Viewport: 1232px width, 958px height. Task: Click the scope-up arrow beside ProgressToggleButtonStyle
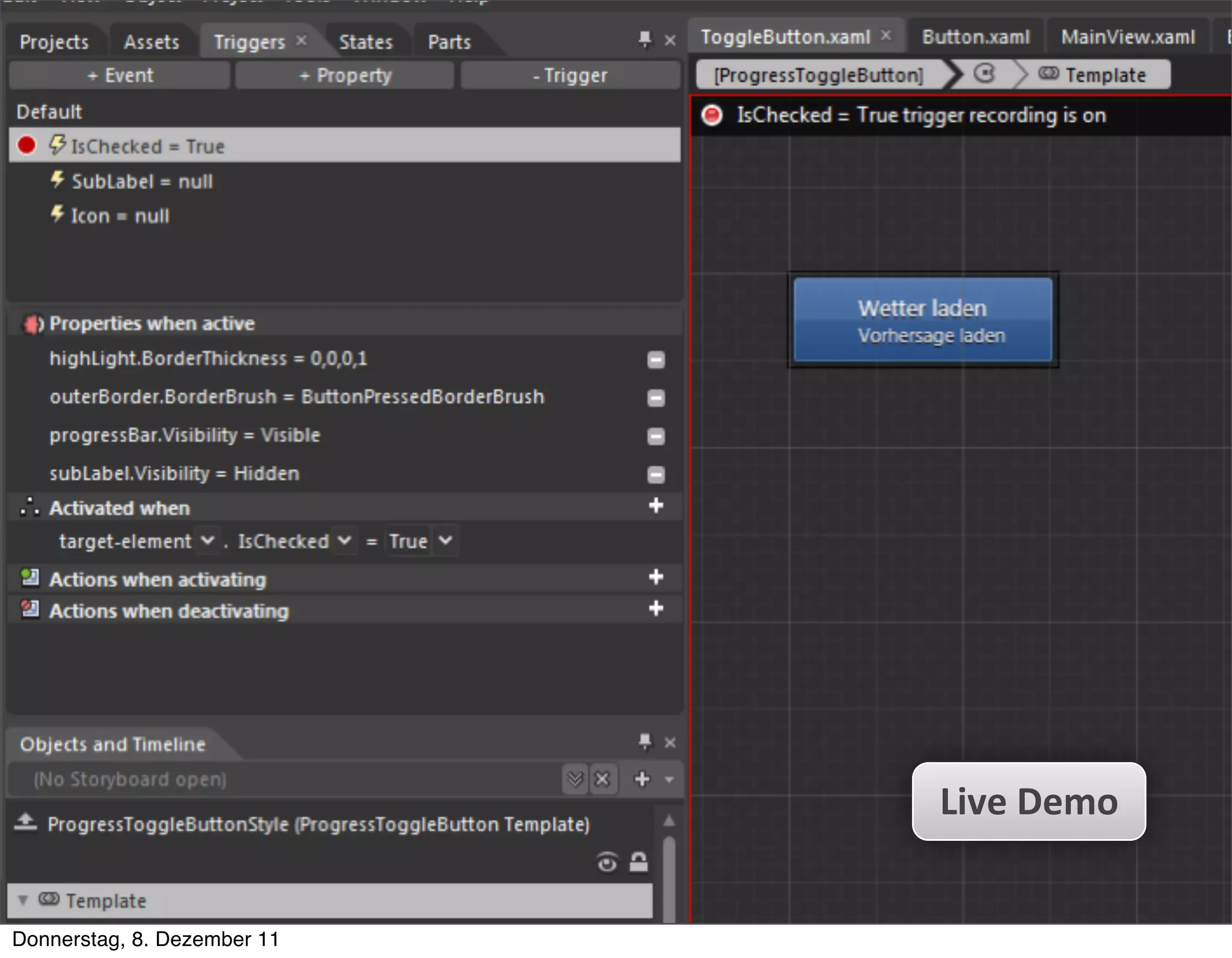pos(25,821)
